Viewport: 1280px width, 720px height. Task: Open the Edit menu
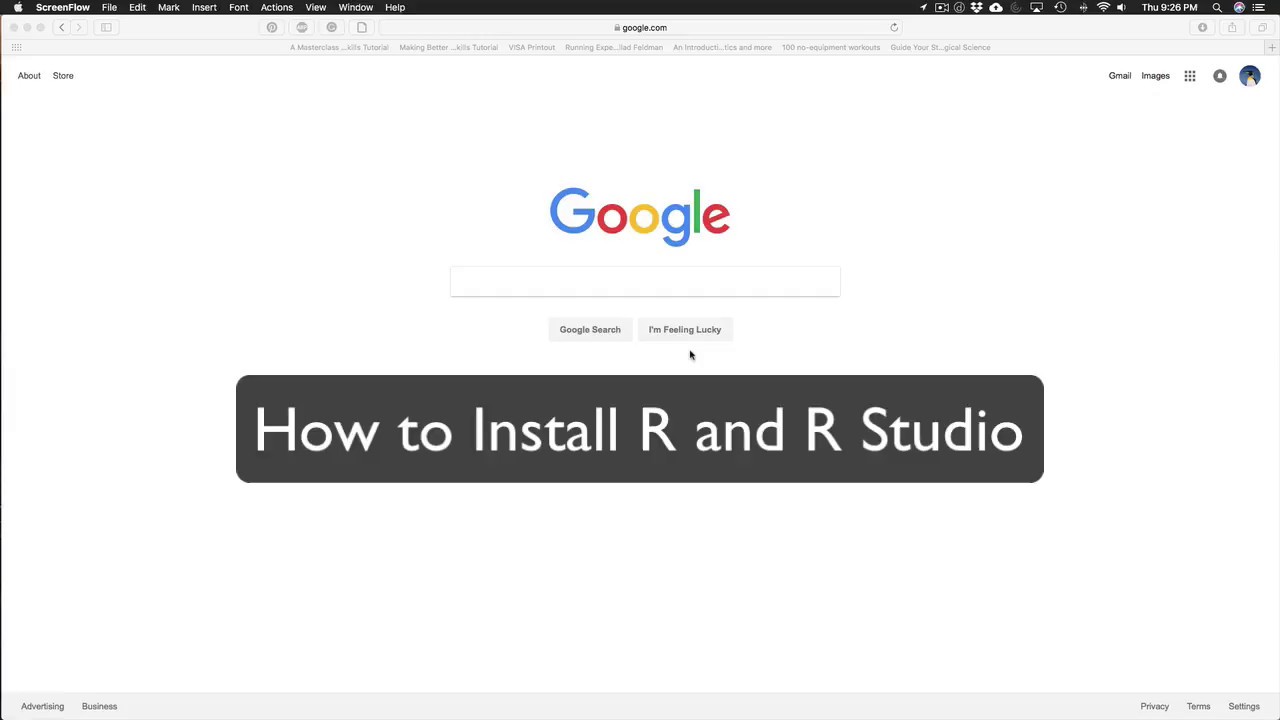coord(137,7)
